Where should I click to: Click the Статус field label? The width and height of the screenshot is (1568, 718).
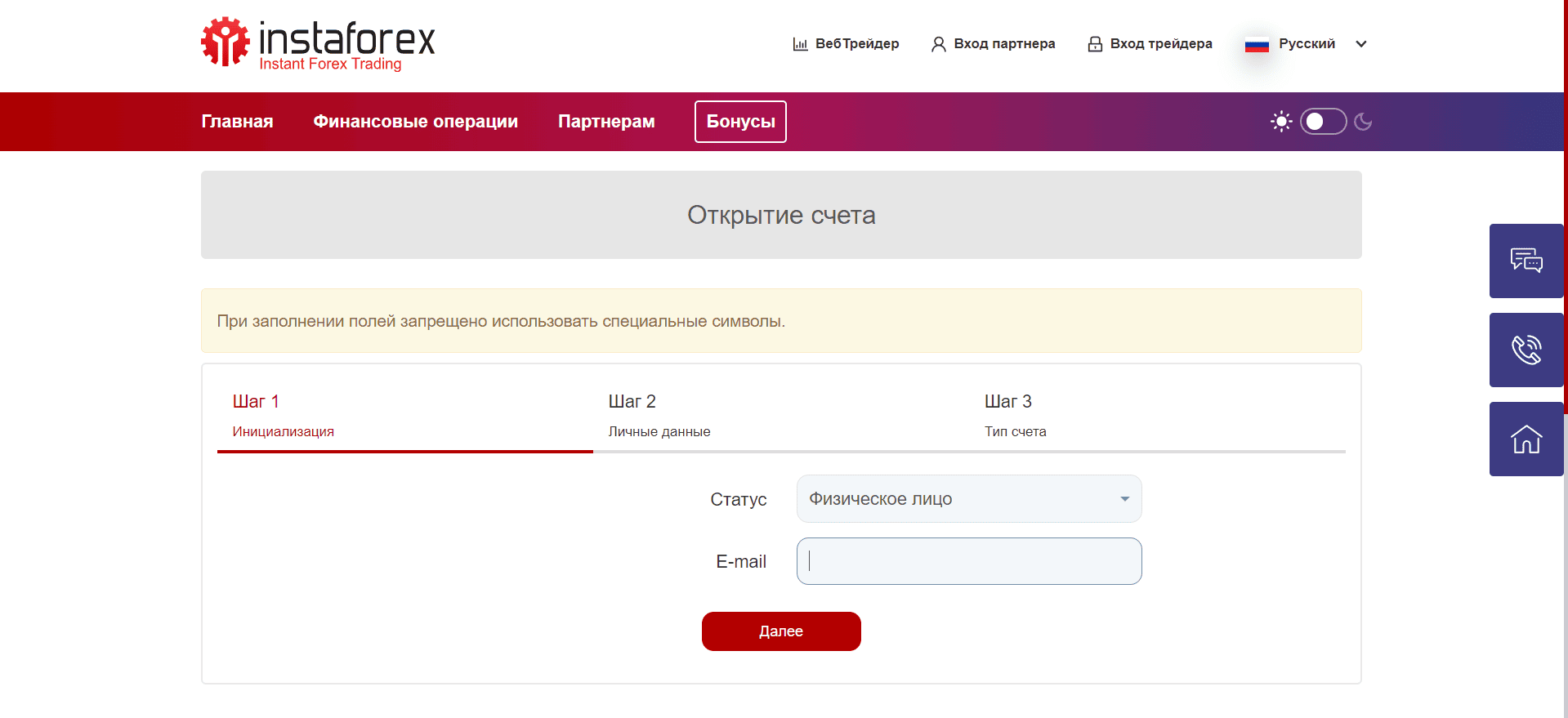[x=738, y=499]
